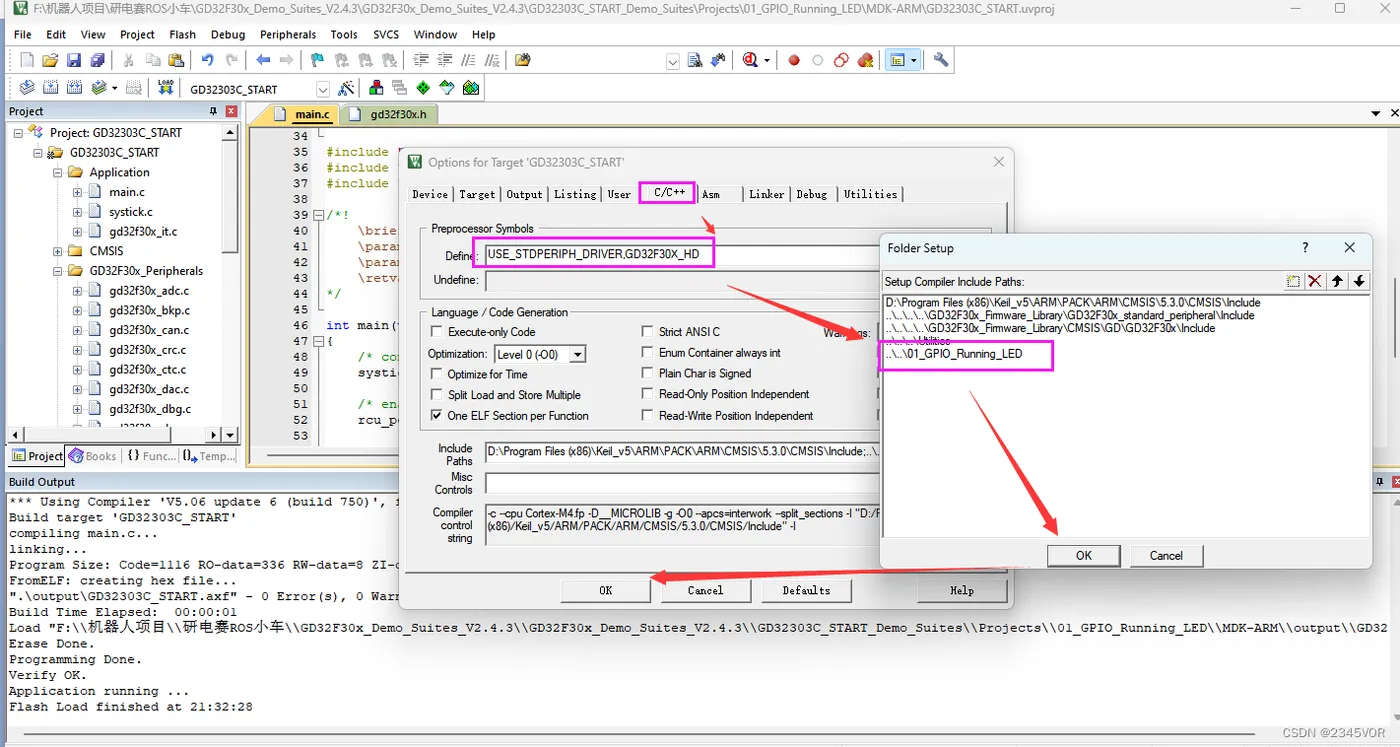Cancel the Folder Setup dialog
1400x747 pixels.
[x=1166, y=555]
